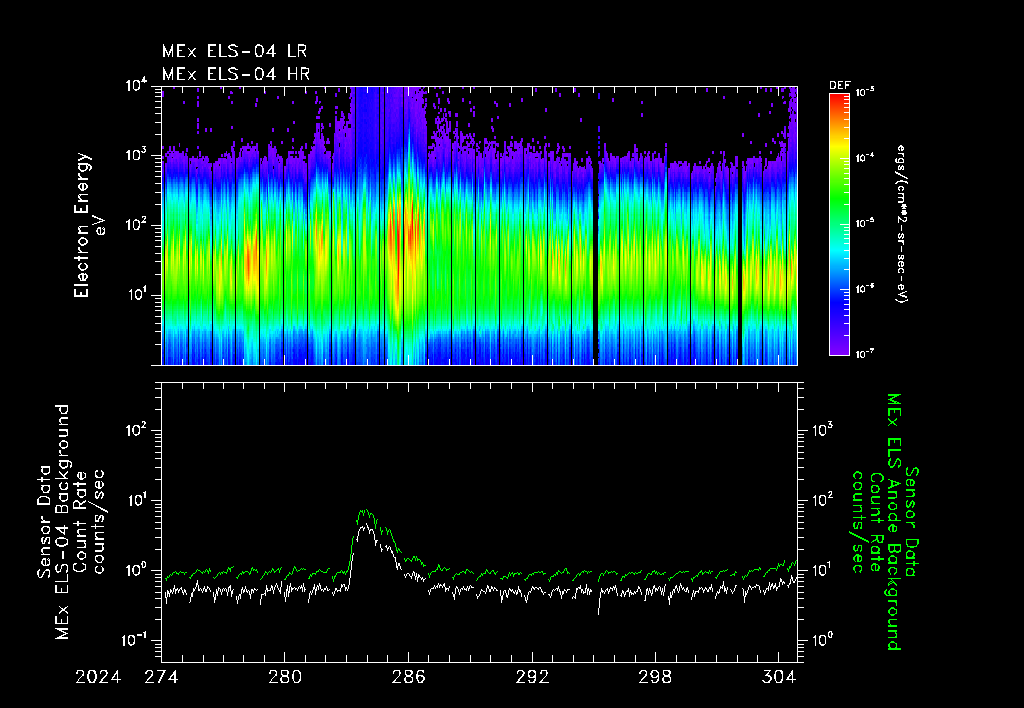
Task: Click the green 'MEx ELS Anode Background' axis label
Action: [894, 521]
